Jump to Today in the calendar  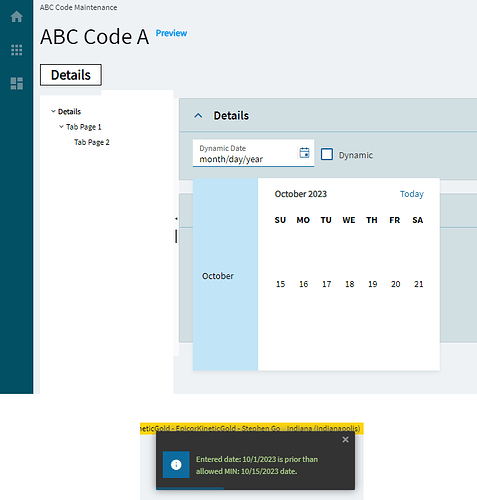click(x=412, y=194)
